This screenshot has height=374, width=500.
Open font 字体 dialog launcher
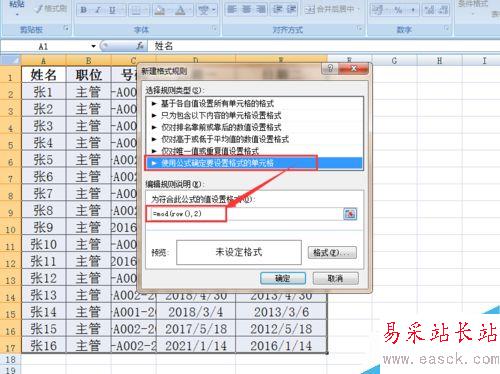click(x=215, y=29)
